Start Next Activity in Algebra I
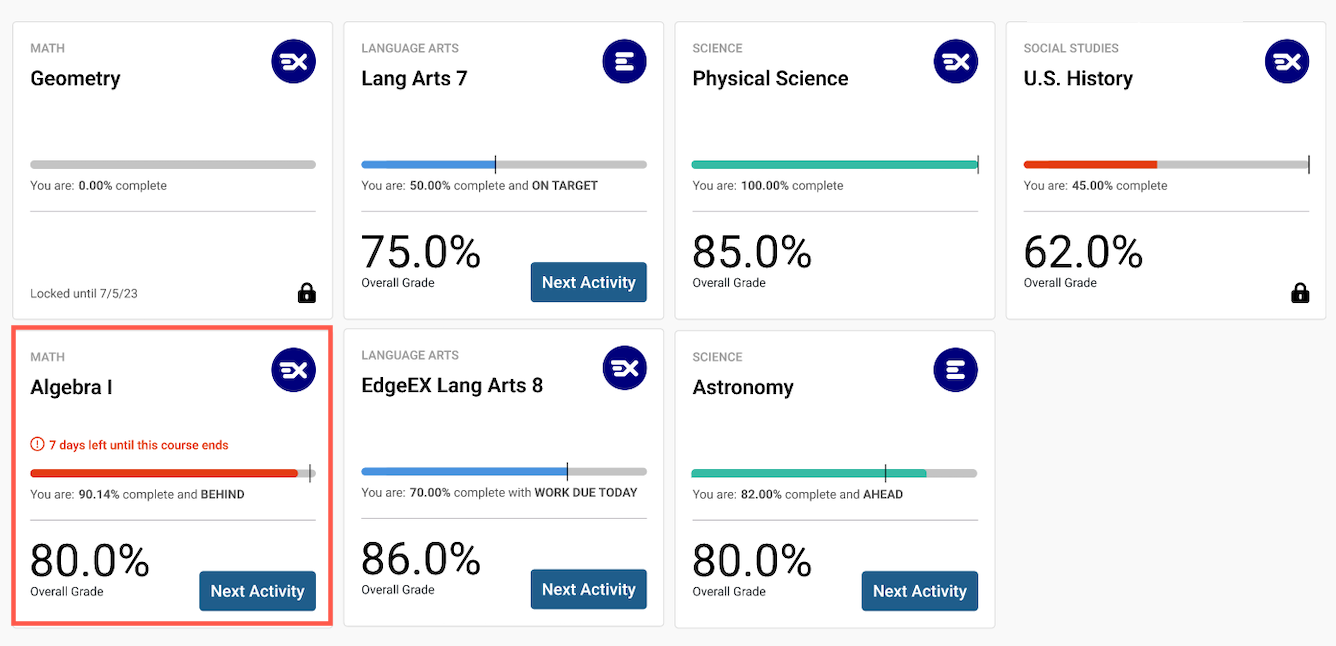 tap(257, 591)
